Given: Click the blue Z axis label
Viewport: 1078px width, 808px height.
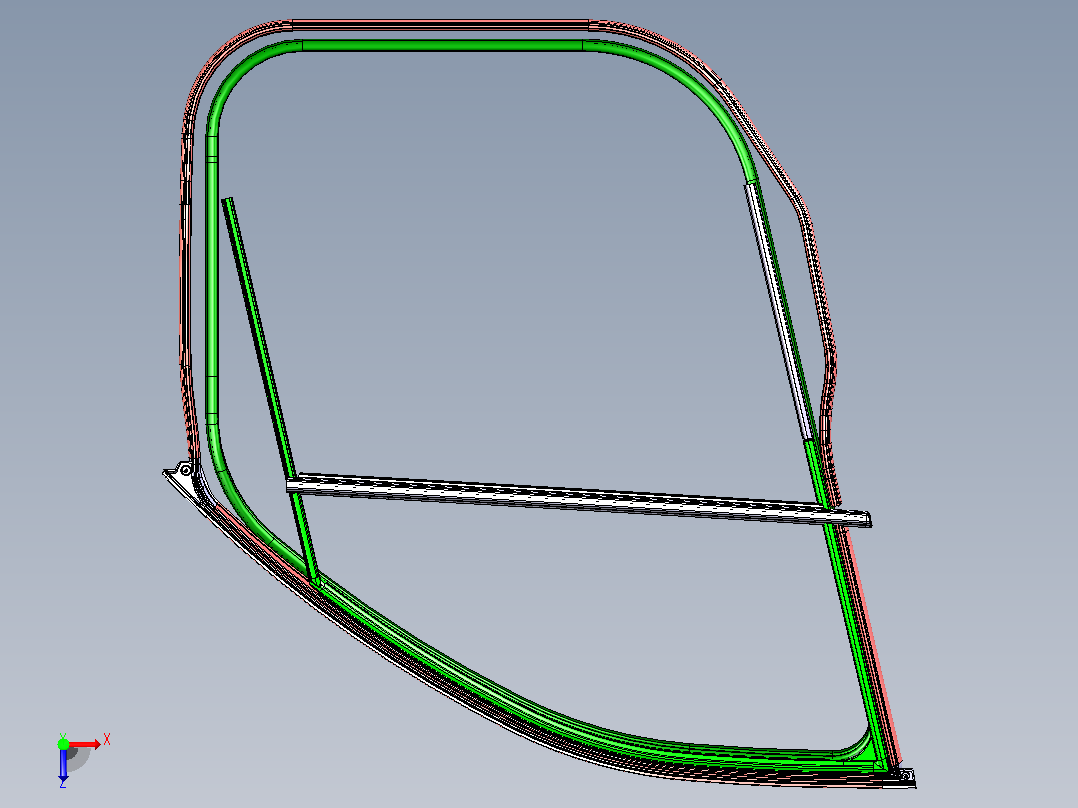Looking at the screenshot, I should (63, 783).
